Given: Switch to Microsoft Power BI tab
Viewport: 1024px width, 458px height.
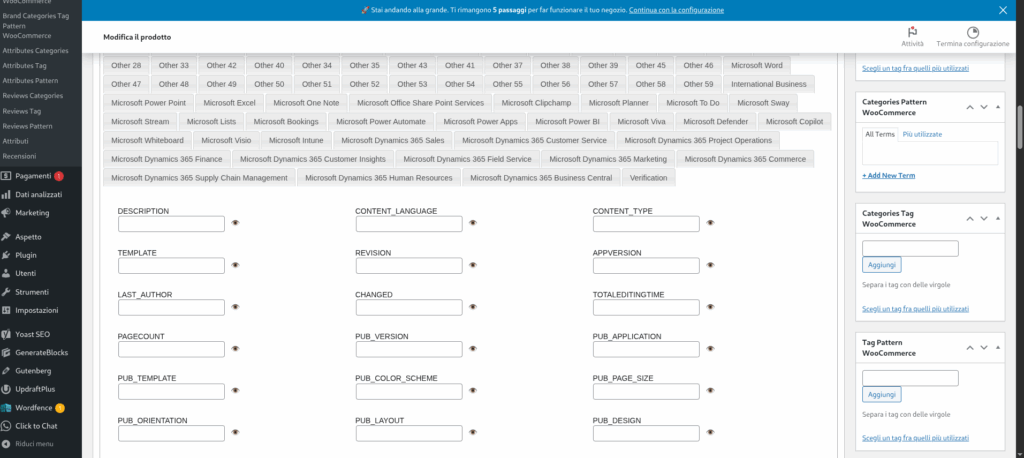Looking at the screenshot, I should pos(568,122).
